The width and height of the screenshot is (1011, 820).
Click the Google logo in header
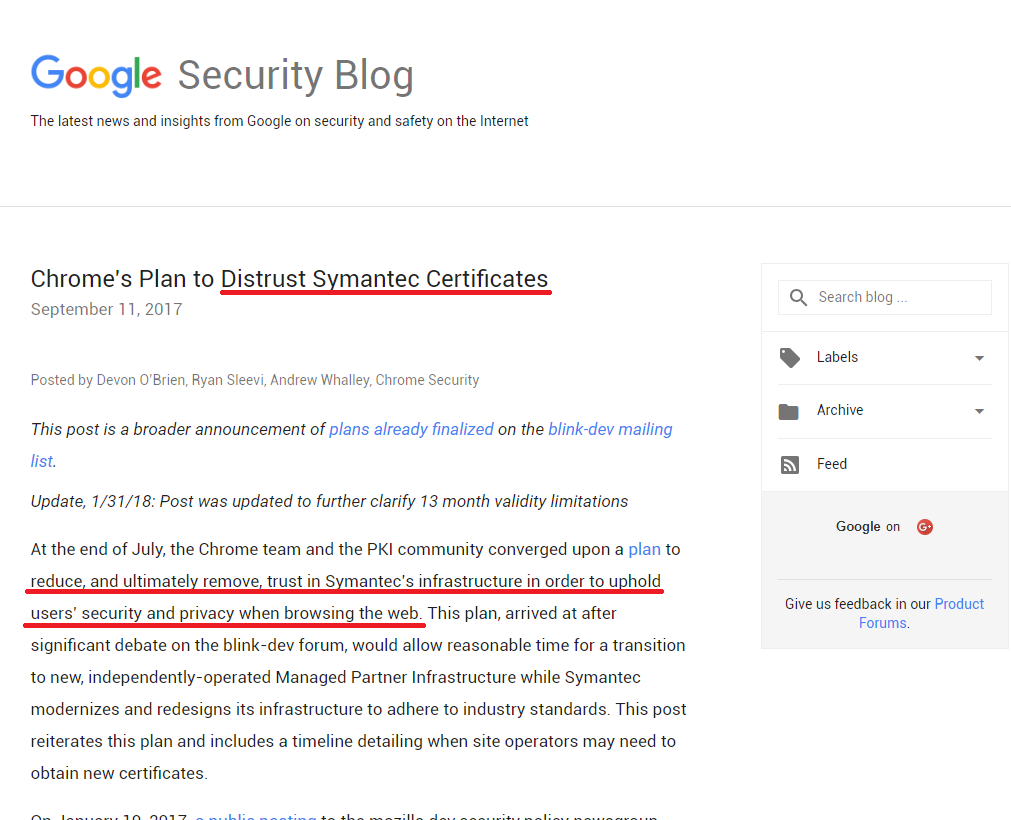(x=96, y=75)
